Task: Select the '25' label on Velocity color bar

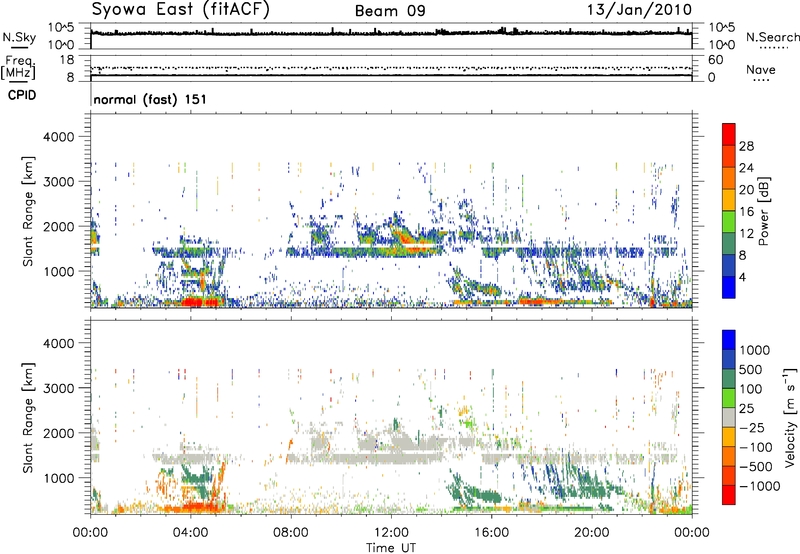Action: click(747, 408)
